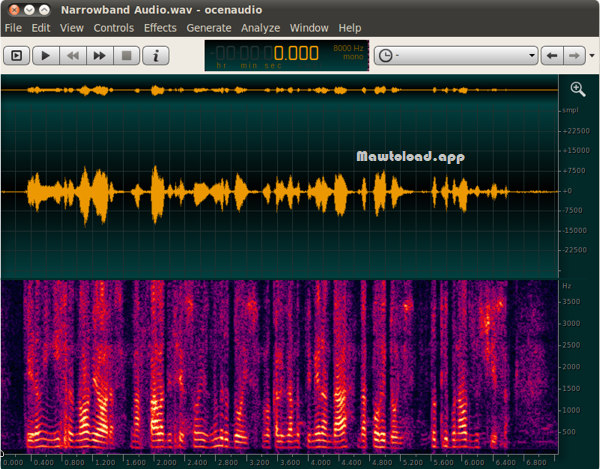Open the Generate menu

(x=209, y=28)
